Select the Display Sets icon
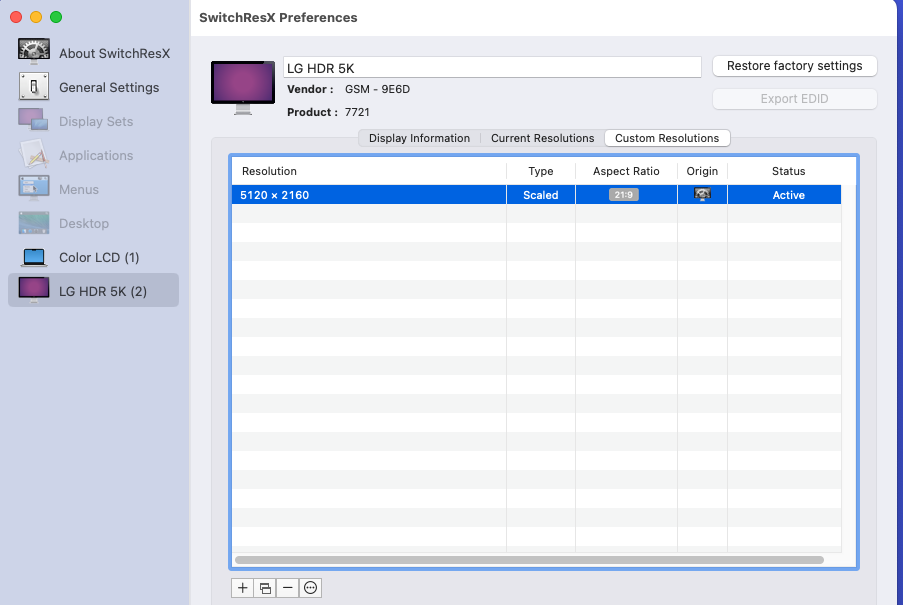This screenshot has width=903, height=605. [33, 120]
